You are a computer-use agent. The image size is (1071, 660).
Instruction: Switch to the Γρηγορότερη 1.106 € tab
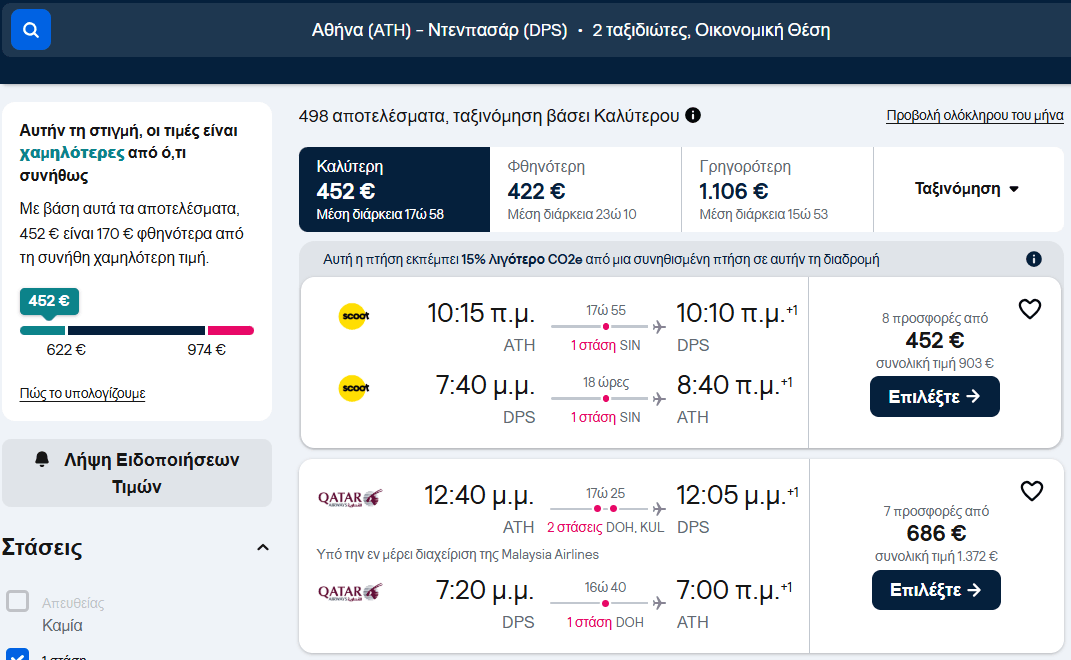777,189
